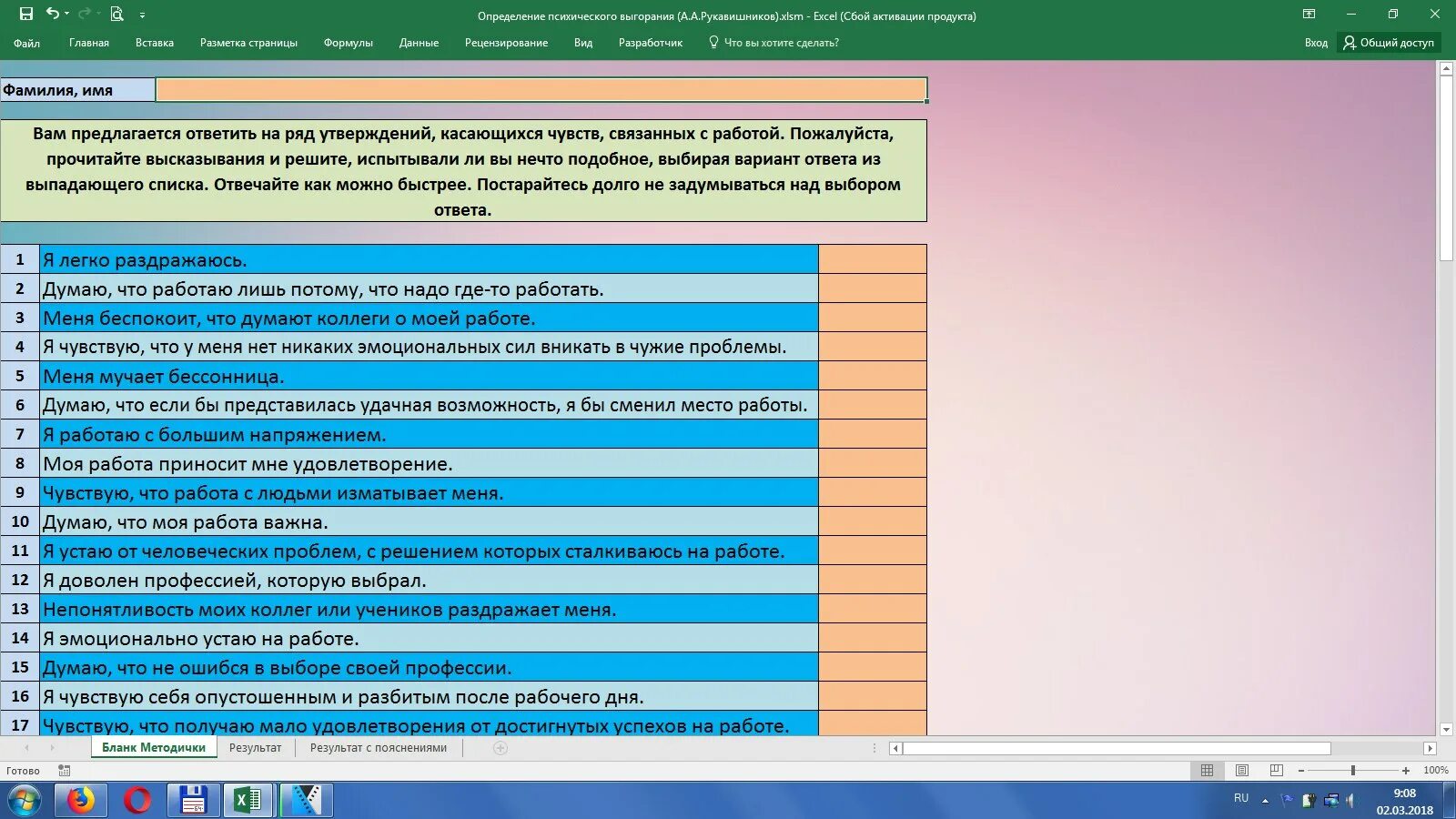Image resolution: width=1456 pixels, height=819 pixels.
Task: Click the Вход sign-in link
Action: 1316,43
